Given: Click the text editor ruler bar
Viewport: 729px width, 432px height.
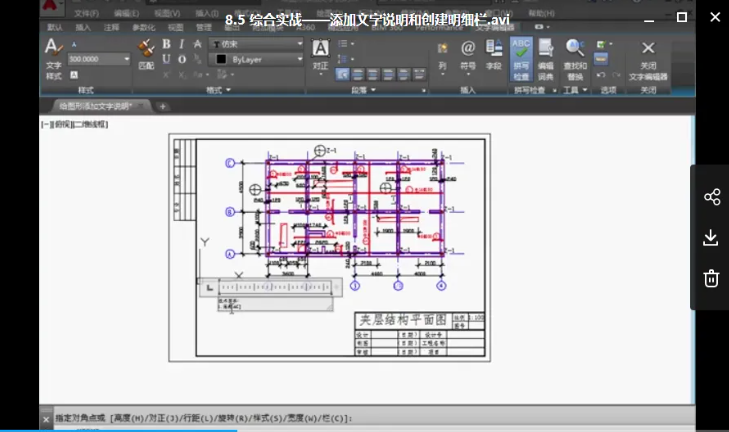Looking at the screenshot, I should tap(275, 287).
